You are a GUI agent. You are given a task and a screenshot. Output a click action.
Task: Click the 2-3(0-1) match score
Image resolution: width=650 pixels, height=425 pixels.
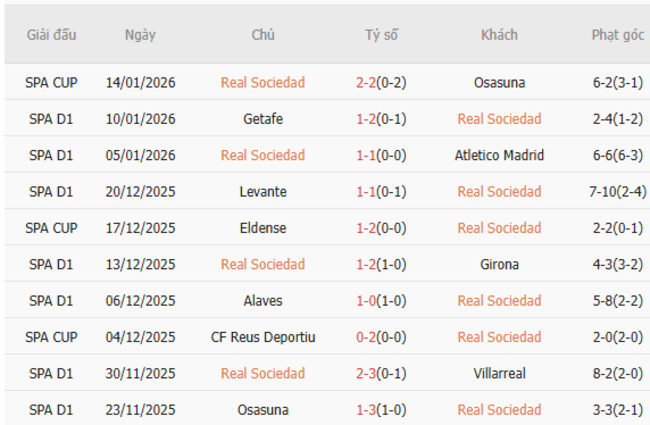(381, 373)
